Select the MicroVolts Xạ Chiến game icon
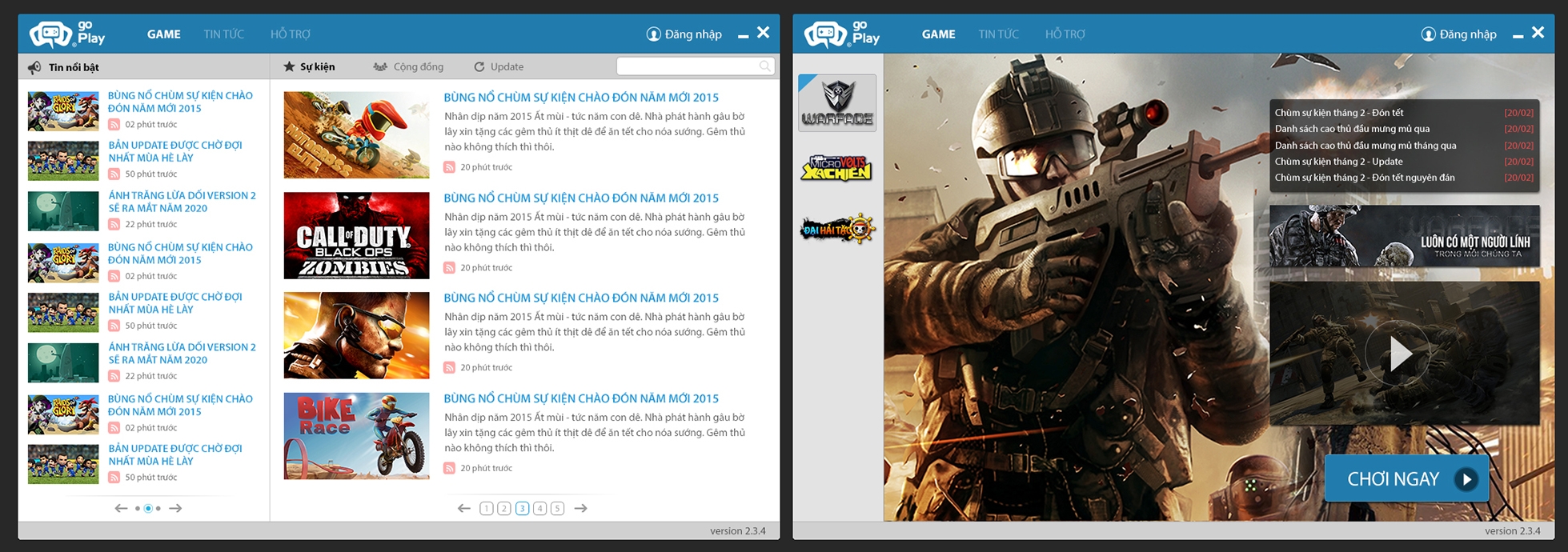 click(836, 168)
